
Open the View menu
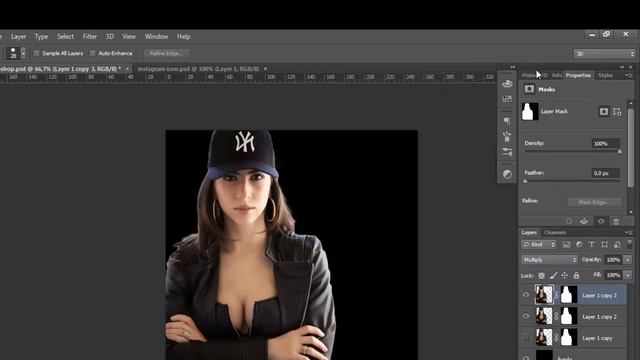pyautogui.click(x=129, y=36)
